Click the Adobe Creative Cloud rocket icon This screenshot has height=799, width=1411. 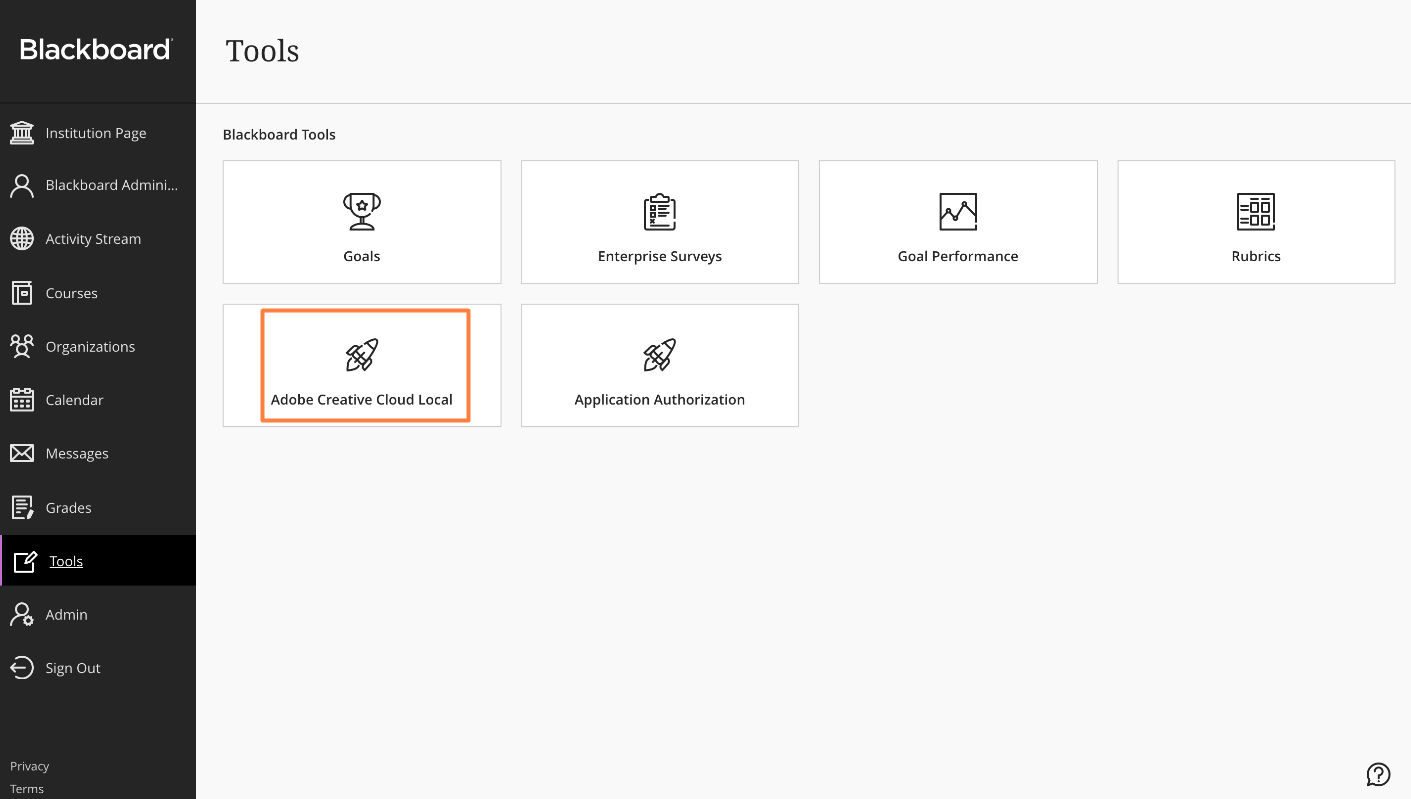click(x=361, y=355)
